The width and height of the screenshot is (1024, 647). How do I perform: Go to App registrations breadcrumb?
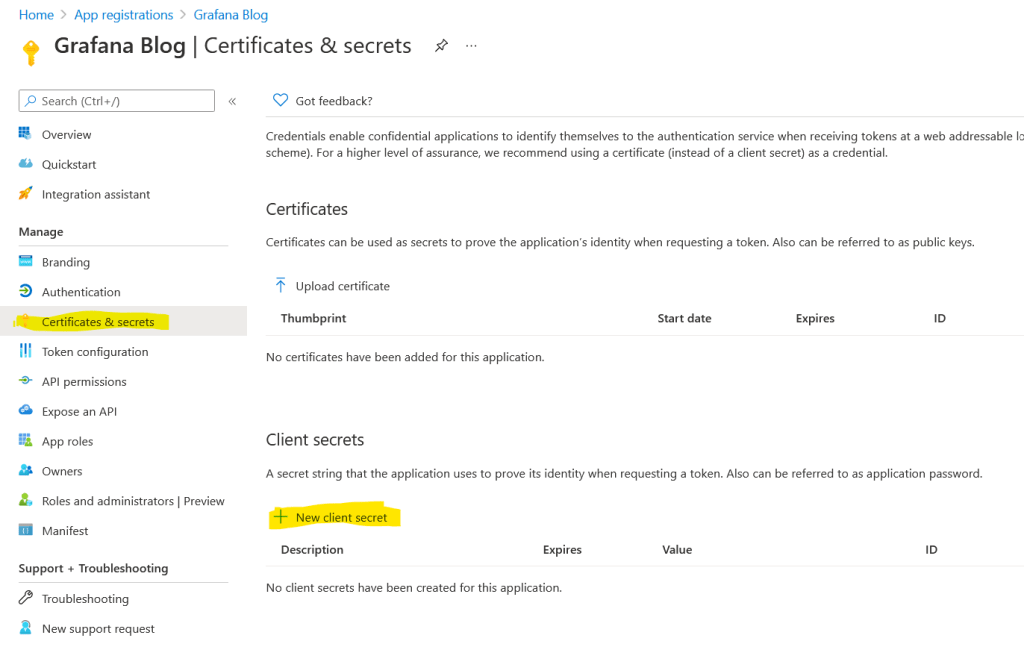[124, 15]
